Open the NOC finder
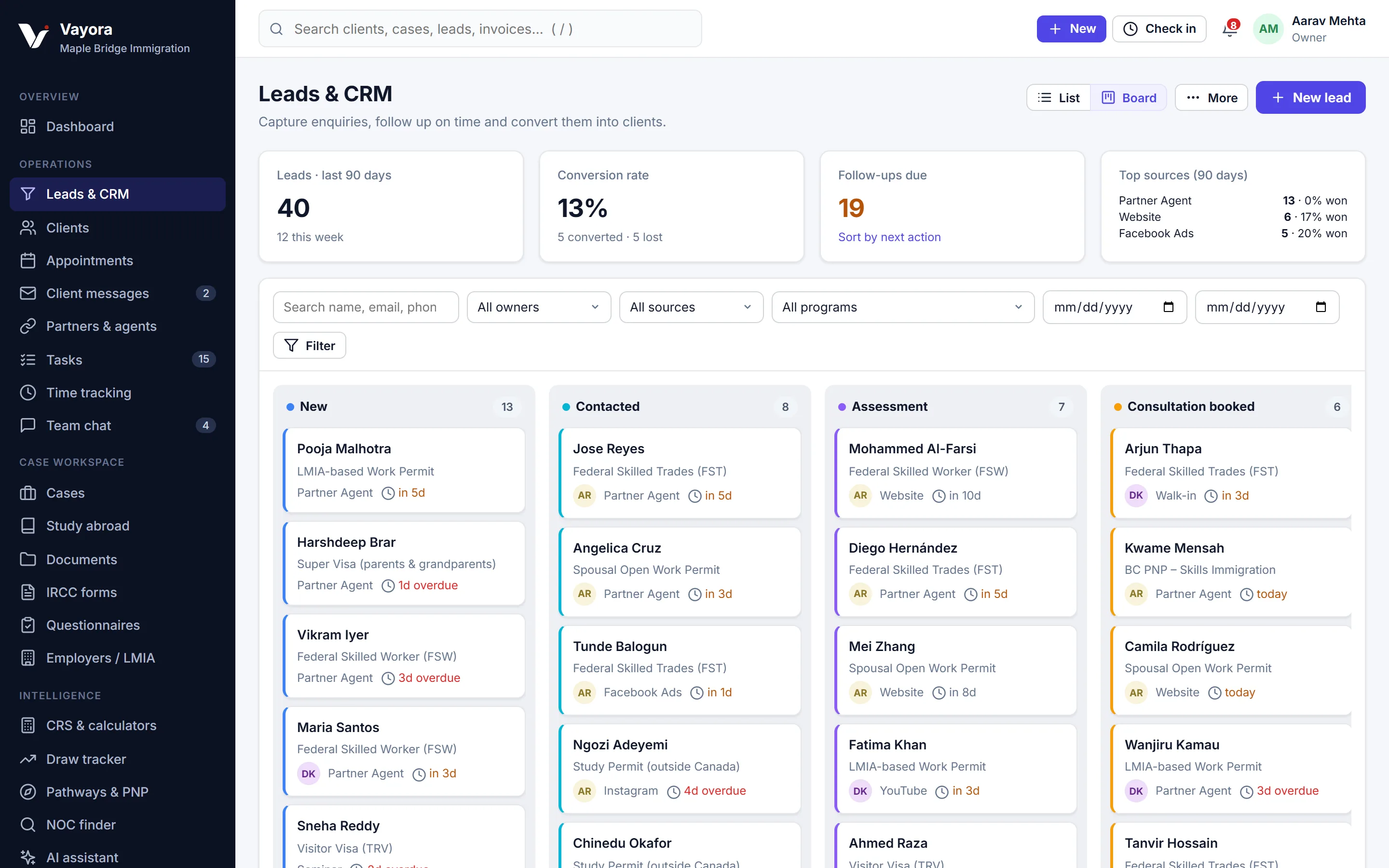1389x868 pixels. [118, 825]
